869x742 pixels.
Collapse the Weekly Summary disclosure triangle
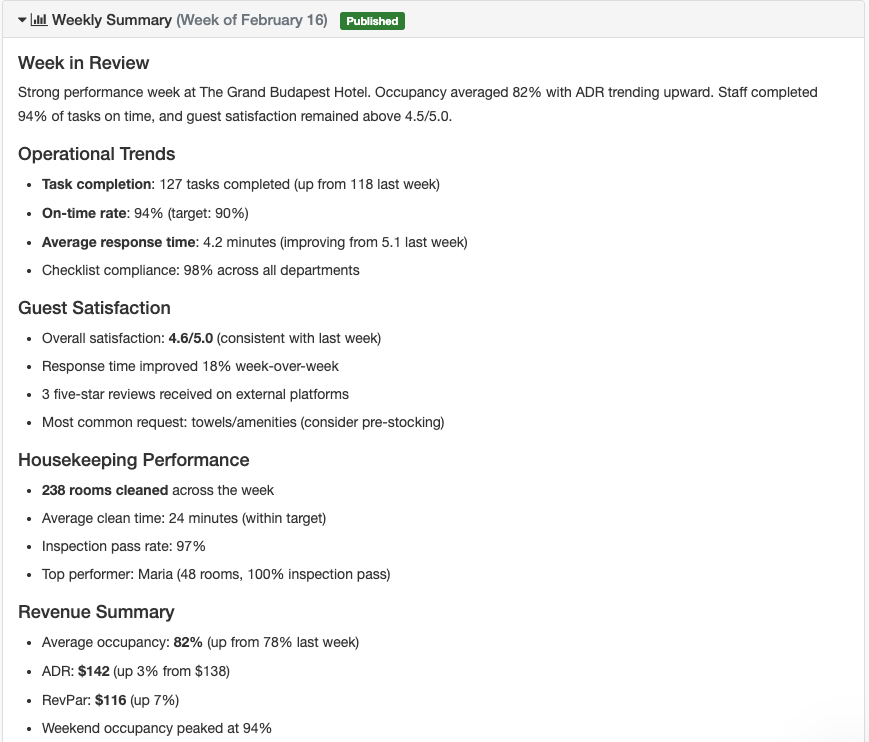22,20
